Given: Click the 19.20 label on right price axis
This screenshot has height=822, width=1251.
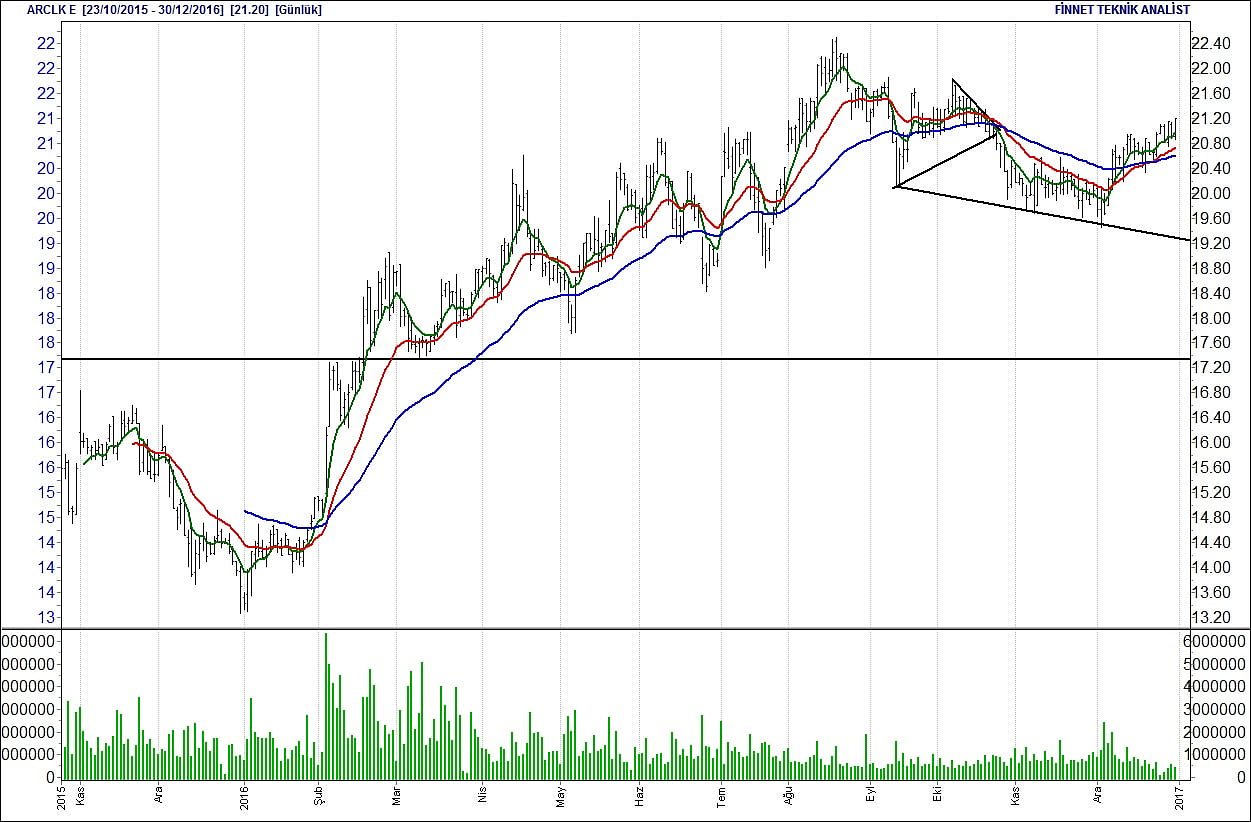Looking at the screenshot, I should [x=1211, y=244].
